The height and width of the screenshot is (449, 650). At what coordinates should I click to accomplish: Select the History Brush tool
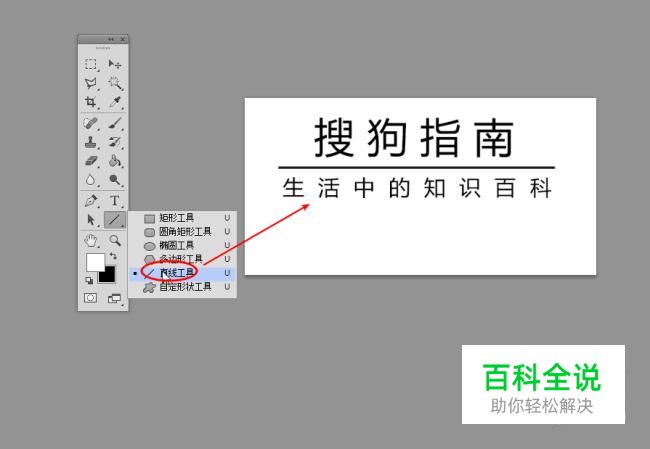point(115,142)
